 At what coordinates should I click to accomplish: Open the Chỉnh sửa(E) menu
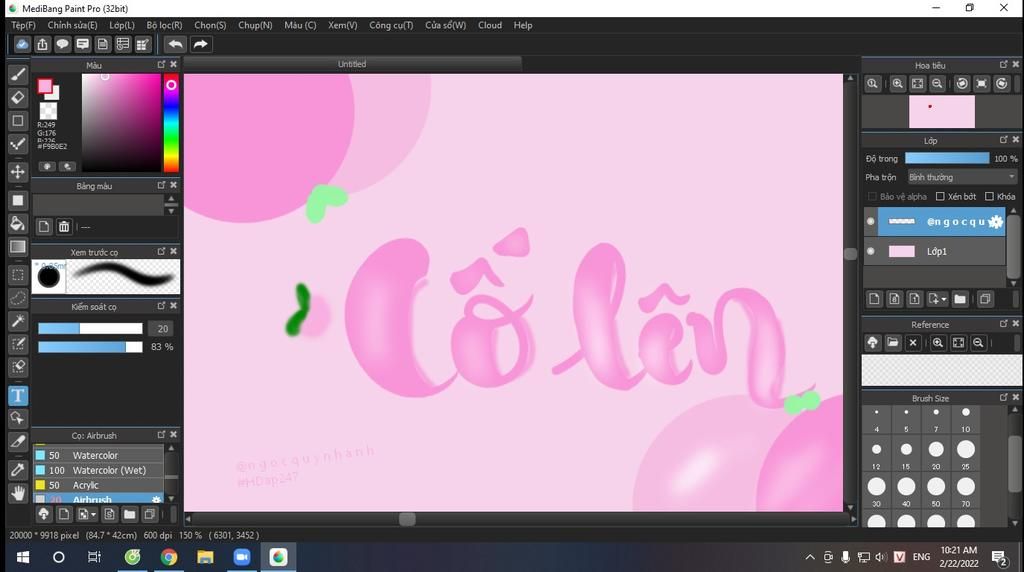(72, 25)
